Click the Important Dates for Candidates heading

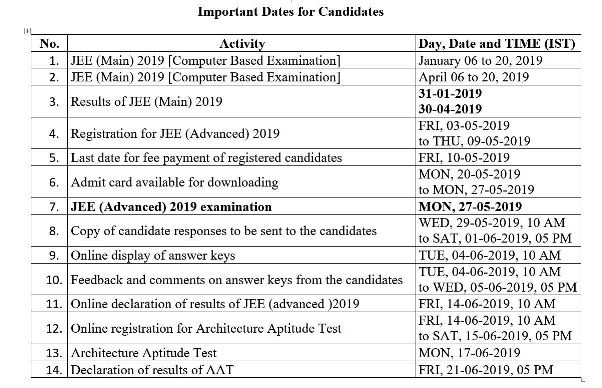[x=291, y=12]
